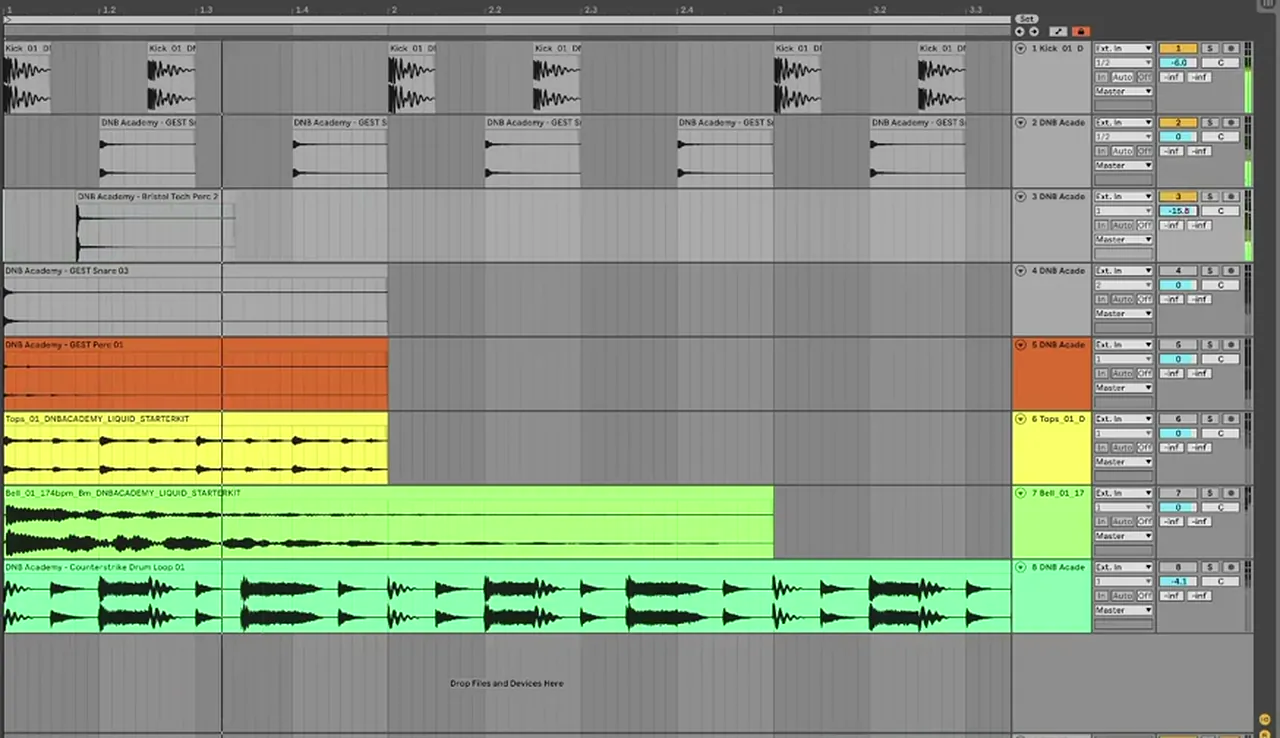Select the GEST Snare 03 clip
This screenshot has height=738, width=1280.
click(x=196, y=300)
